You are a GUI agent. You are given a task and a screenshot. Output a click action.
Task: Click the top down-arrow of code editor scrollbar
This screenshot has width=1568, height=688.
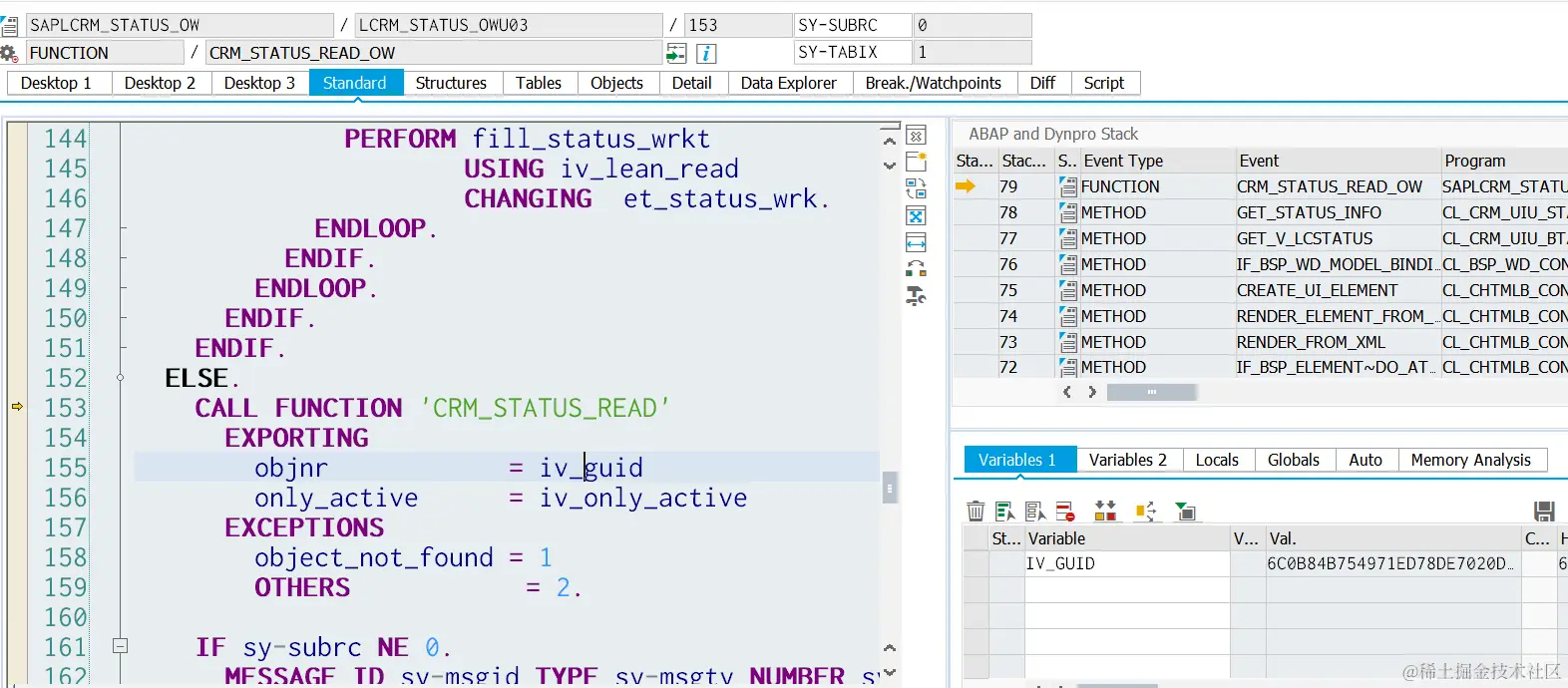point(890,166)
